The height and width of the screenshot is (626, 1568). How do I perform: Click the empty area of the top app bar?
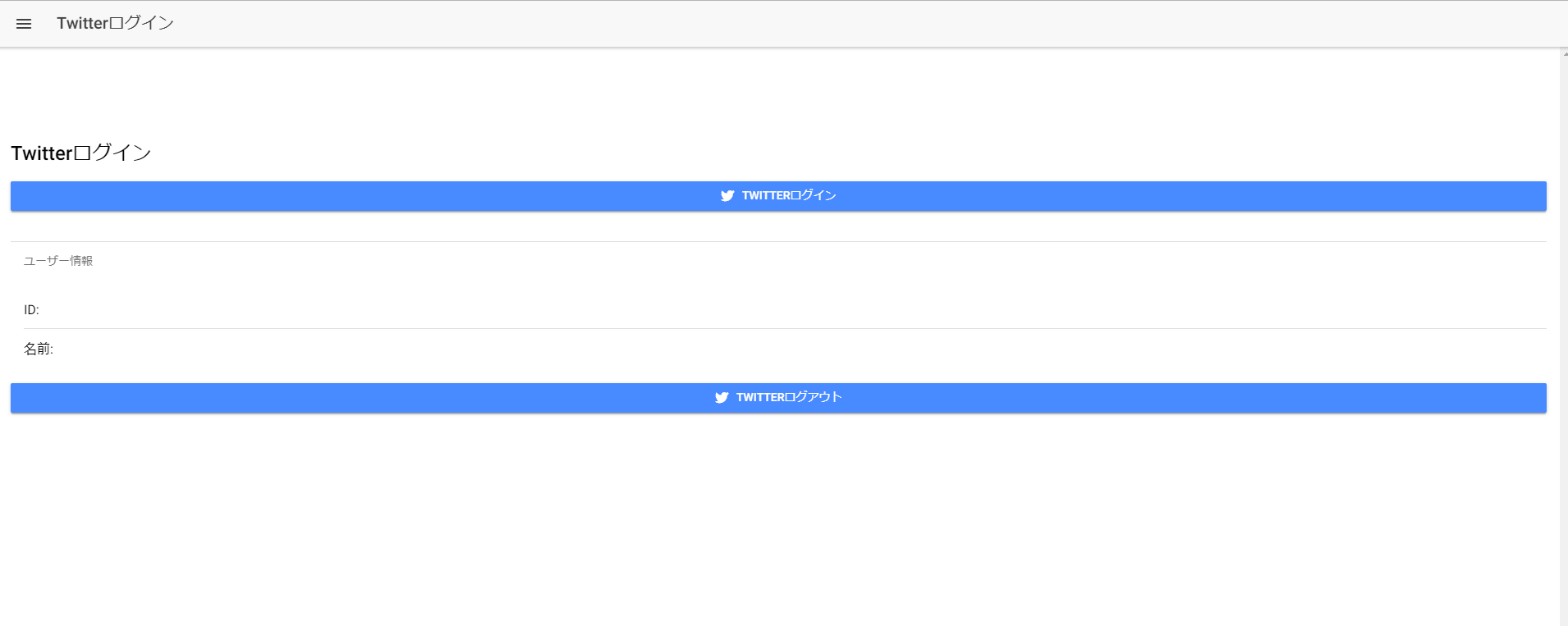coord(821,24)
